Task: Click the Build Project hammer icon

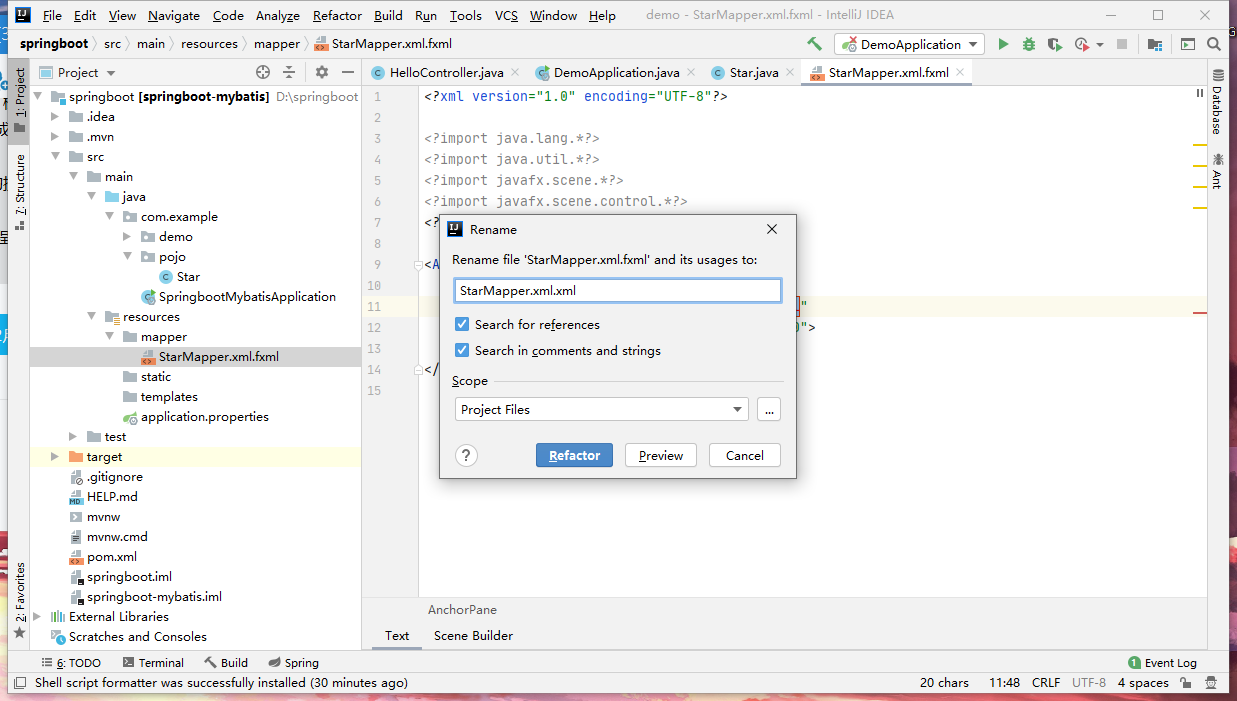Action: tap(815, 44)
